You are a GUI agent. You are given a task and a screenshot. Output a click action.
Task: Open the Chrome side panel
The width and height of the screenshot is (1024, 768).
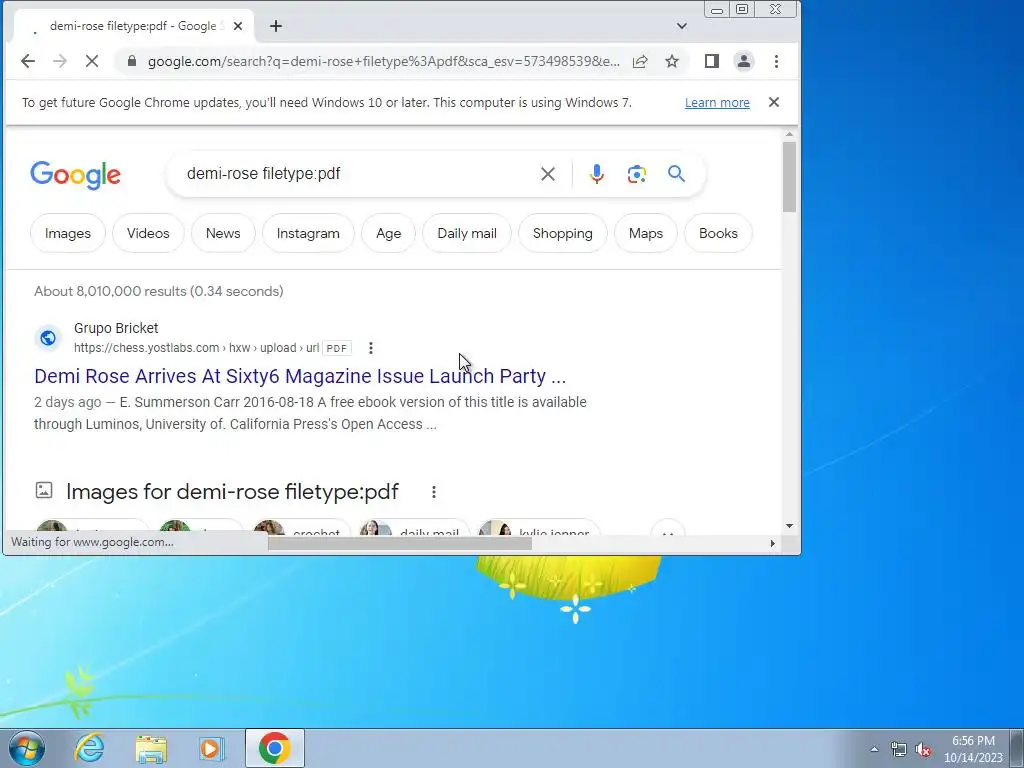pos(712,61)
